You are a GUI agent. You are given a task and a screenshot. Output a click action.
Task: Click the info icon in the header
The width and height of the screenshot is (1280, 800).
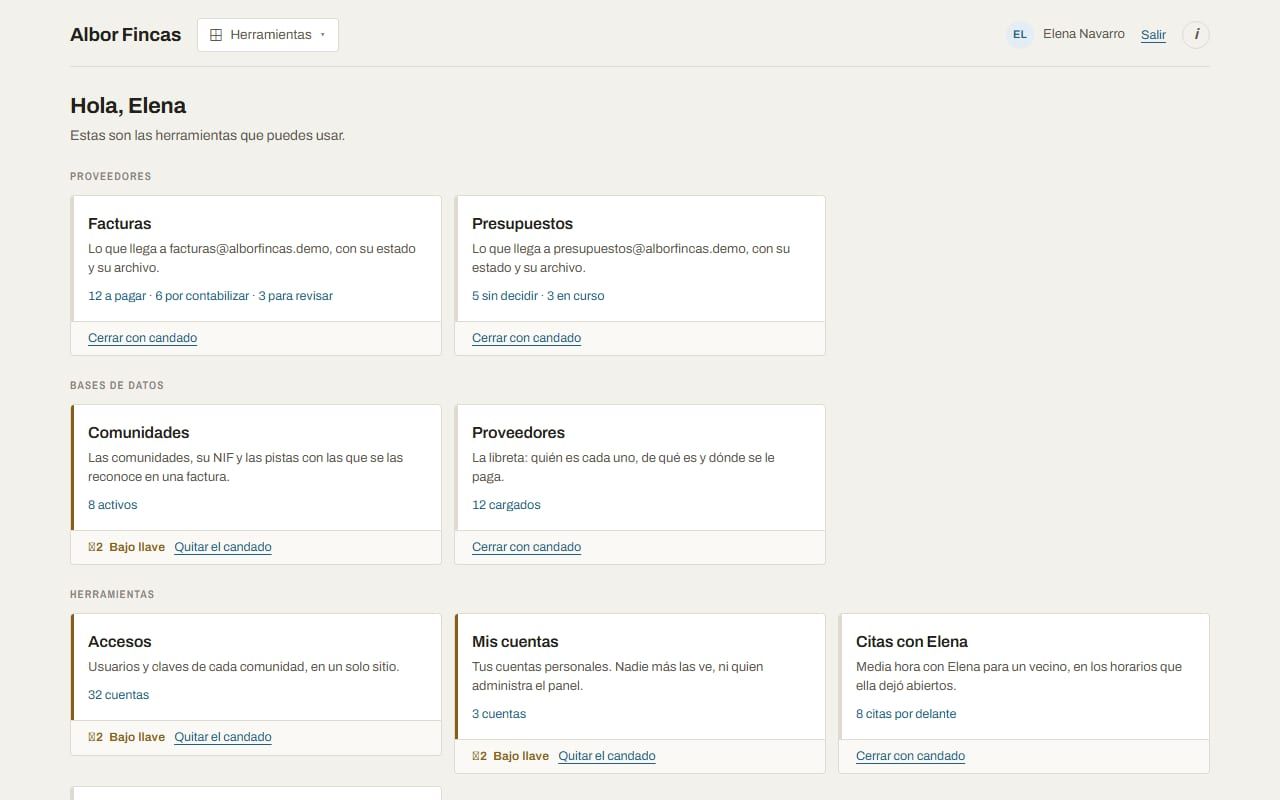(1196, 34)
